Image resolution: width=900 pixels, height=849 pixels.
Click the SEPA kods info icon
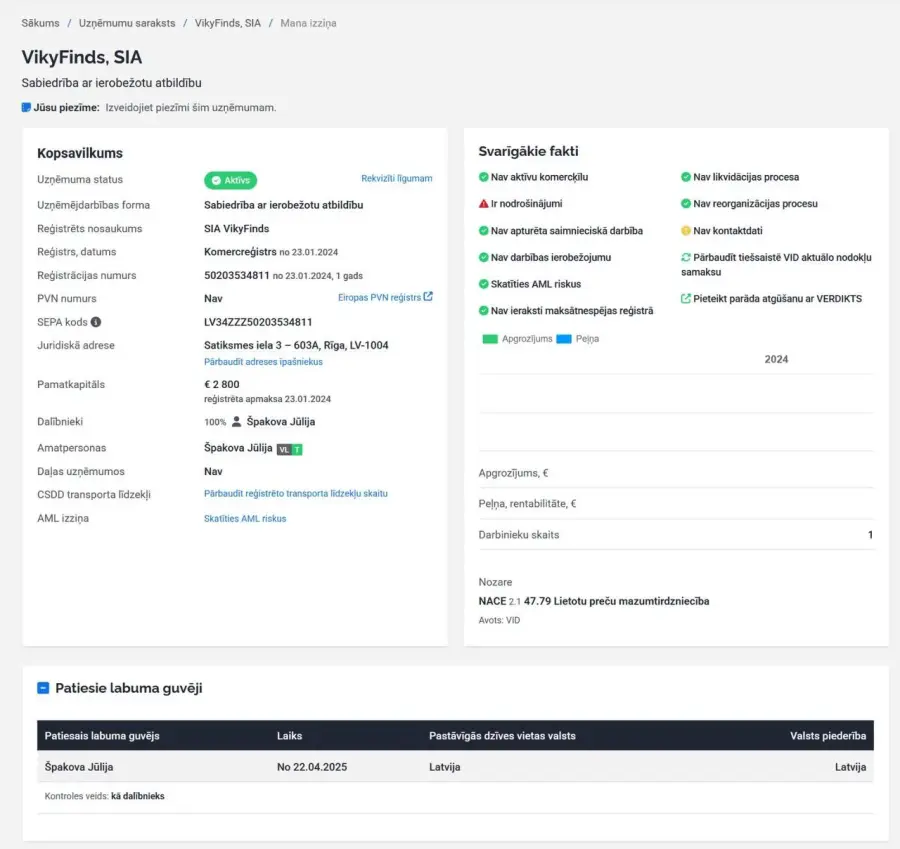[96, 322]
